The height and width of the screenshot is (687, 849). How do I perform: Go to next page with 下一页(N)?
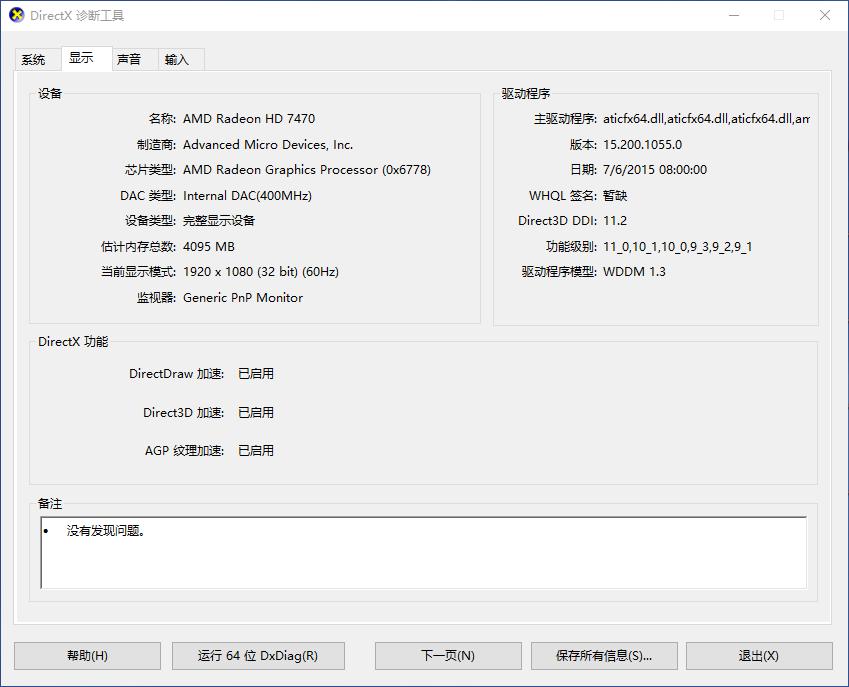click(448, 656)
